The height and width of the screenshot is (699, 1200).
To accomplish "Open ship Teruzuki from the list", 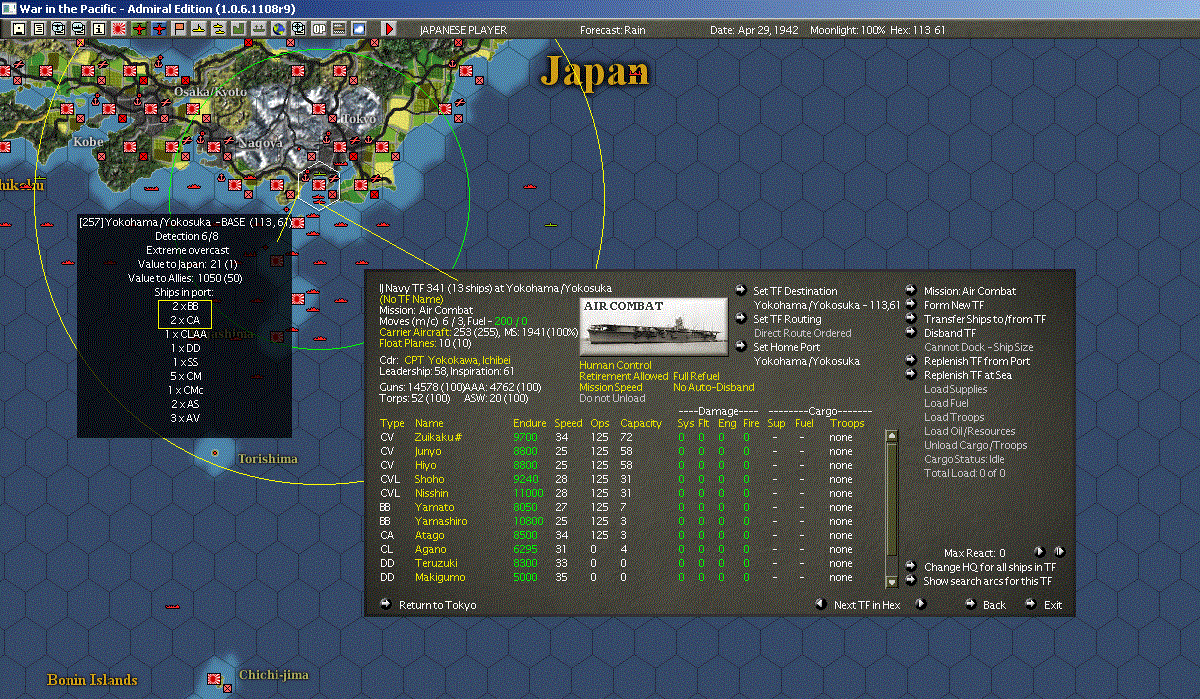I will 435,563.
